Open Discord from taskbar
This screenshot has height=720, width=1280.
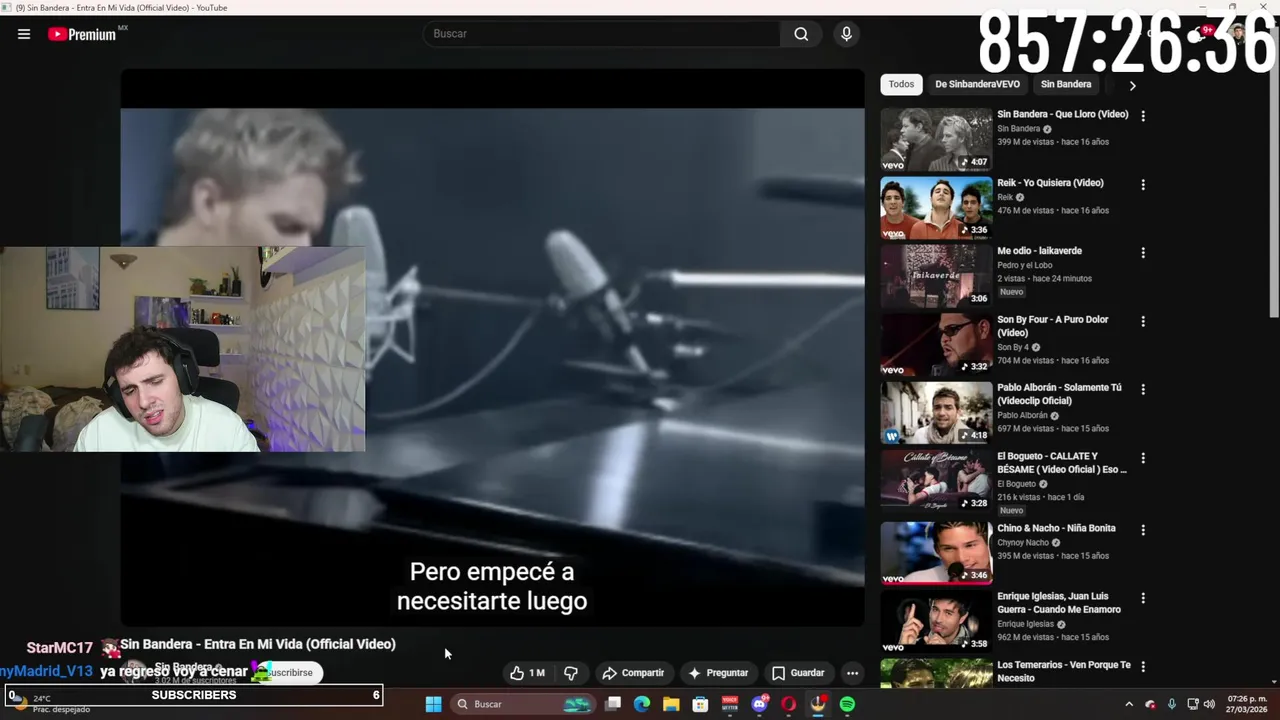pos(760,704)
